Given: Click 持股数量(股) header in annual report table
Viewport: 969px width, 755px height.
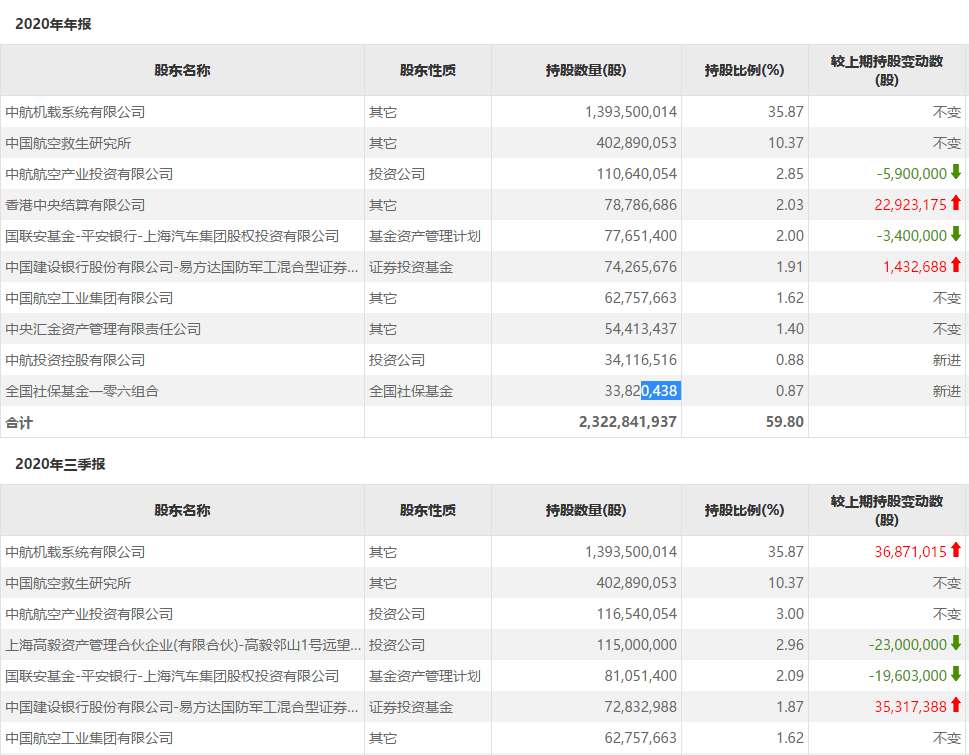Looking at the screenshot, I should pyautogui.click(x=586, y=70).
